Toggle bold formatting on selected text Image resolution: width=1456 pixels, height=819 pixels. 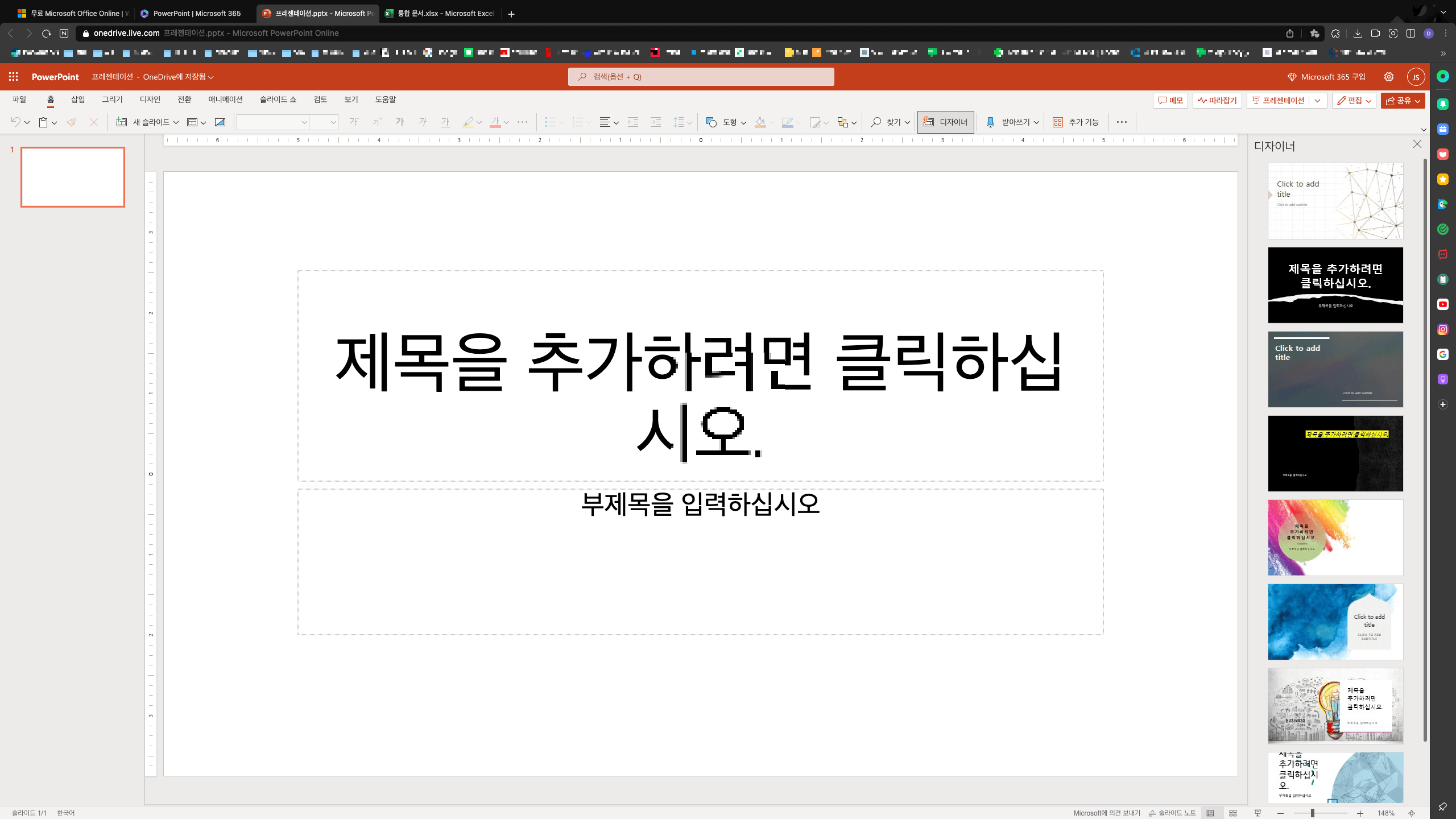tap(401, 122)
